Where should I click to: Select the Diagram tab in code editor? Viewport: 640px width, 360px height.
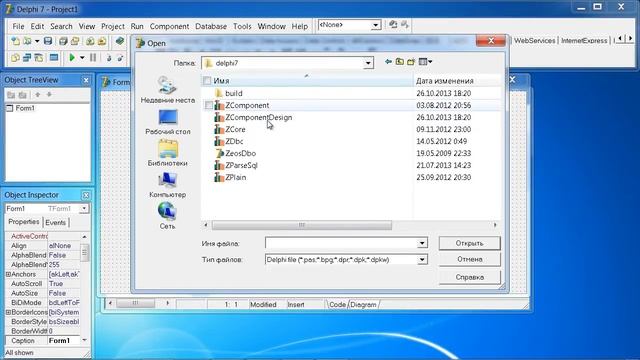[x=363, y=304]
